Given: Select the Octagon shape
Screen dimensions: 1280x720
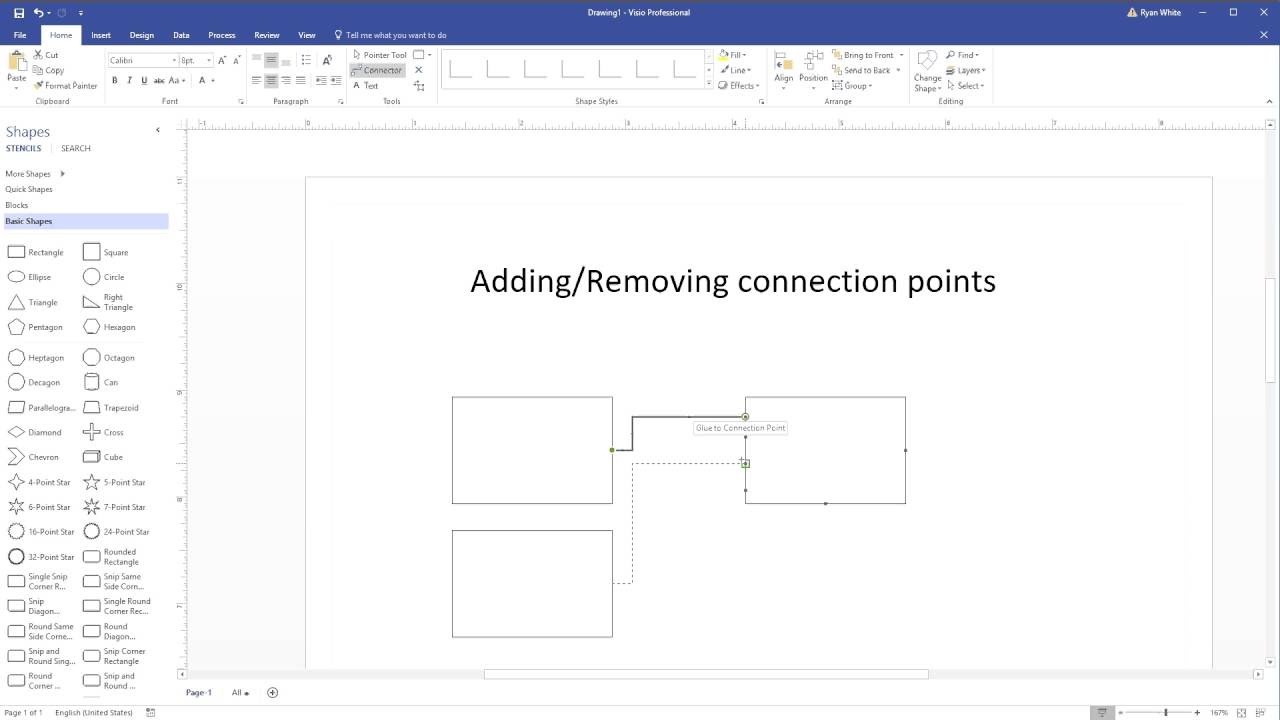Looking at the screenshot, I should point(109,357).
